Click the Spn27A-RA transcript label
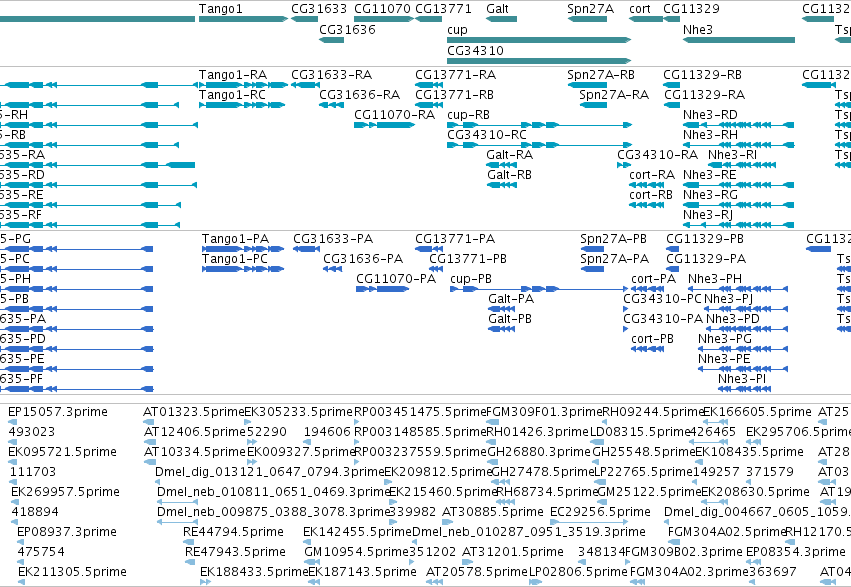The width and height of the screenshot is (851, 587). (x=614, y=94)
